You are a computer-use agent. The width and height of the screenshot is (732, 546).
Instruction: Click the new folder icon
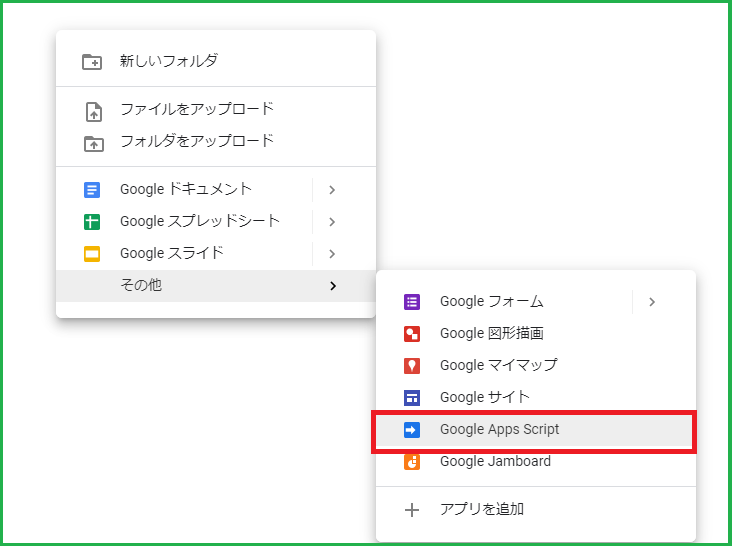(x=92, y=62)
